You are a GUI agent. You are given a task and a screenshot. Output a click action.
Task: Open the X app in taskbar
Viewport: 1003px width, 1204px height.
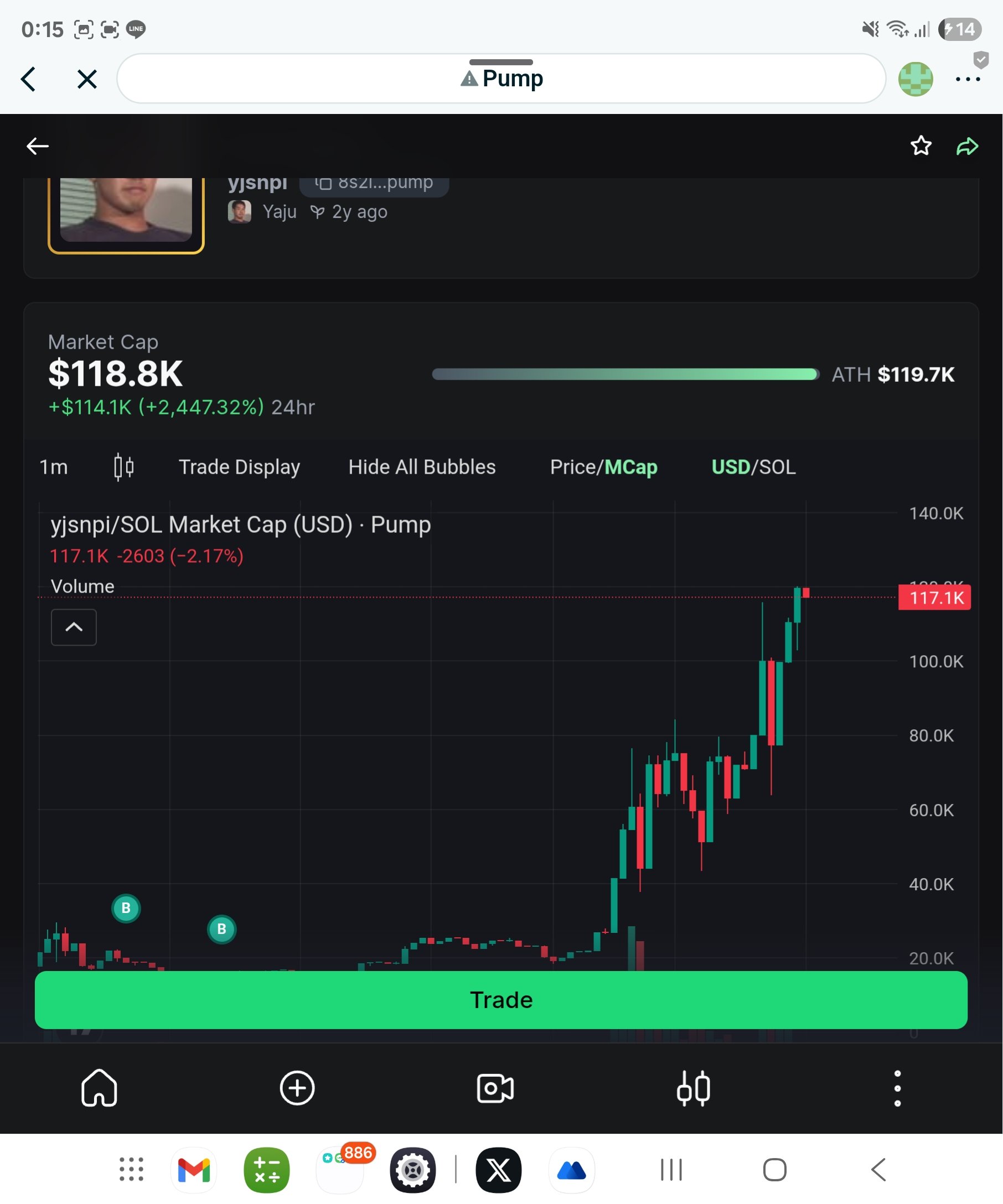[x=498, y=1170]
